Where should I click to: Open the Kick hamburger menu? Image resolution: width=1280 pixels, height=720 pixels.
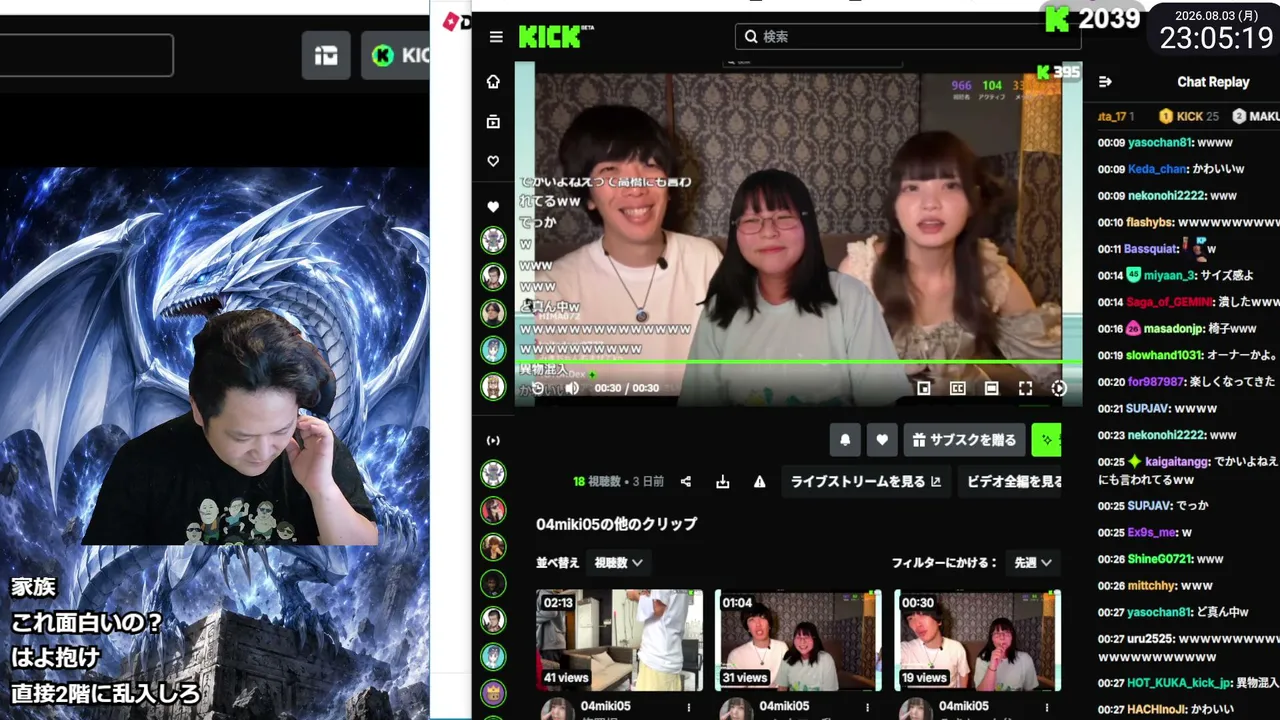(496, 37)
